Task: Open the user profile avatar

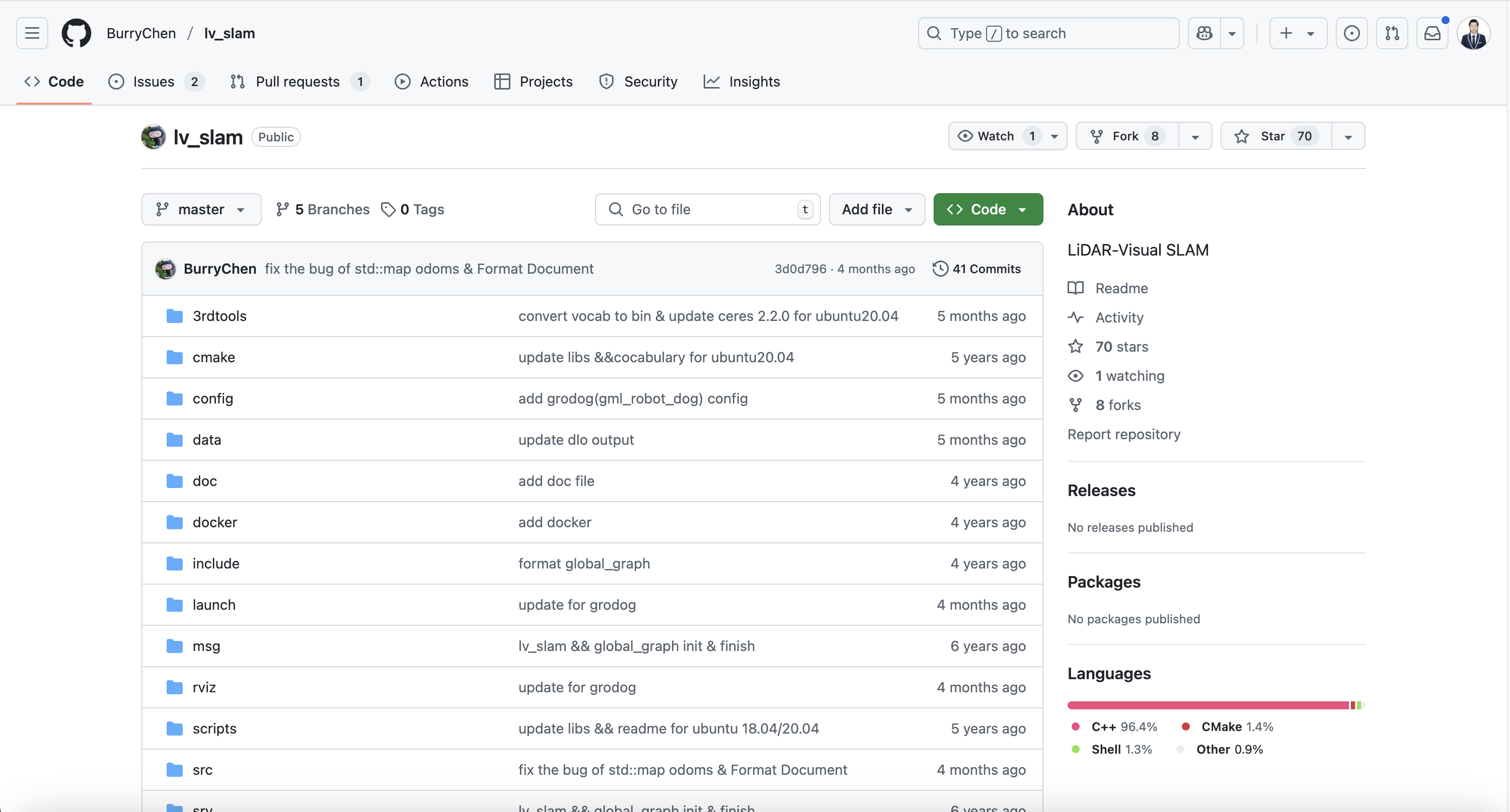Action: (1473, 33)
